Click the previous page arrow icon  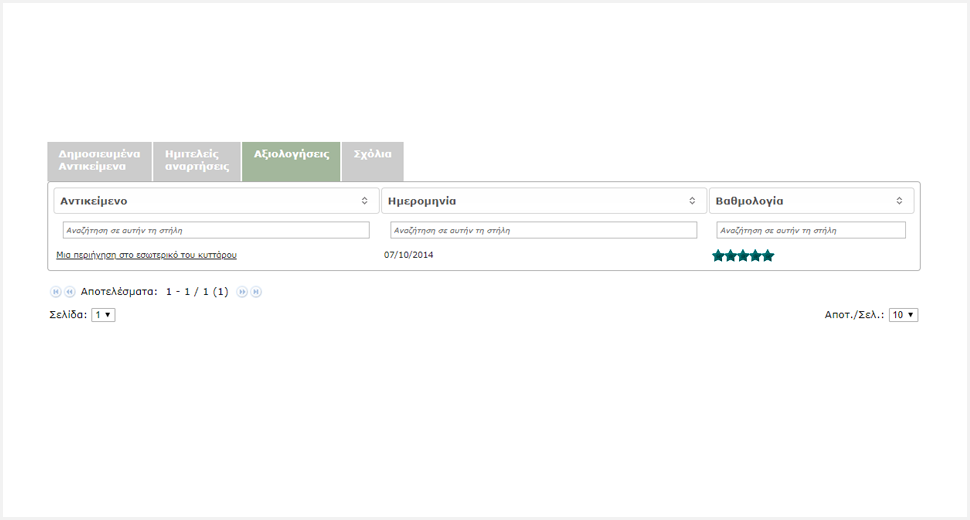click(70, 292)
